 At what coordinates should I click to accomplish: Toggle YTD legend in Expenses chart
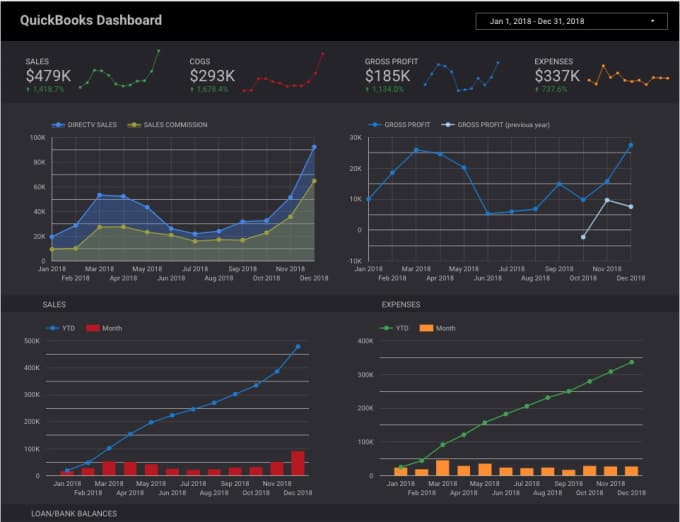394,328
